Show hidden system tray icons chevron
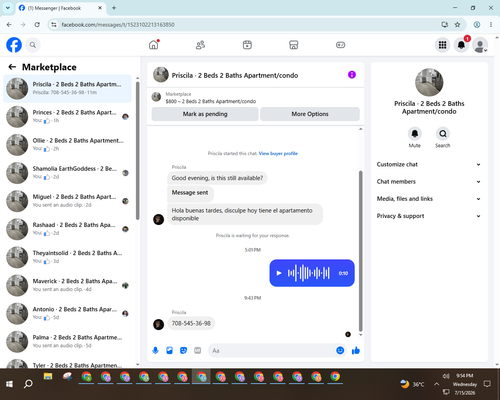 (x=436, y=384)
